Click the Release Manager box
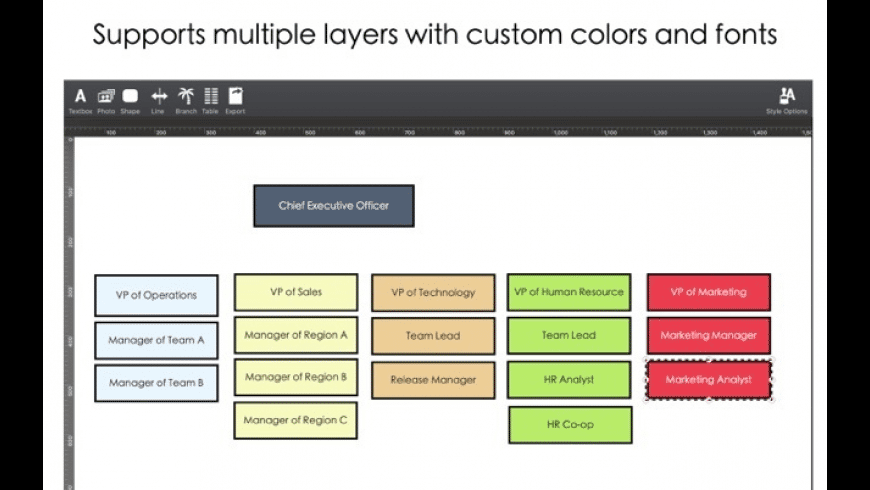The width and height of the screenshot is (870, 490). pyautogui.click(x=433, y=380)
